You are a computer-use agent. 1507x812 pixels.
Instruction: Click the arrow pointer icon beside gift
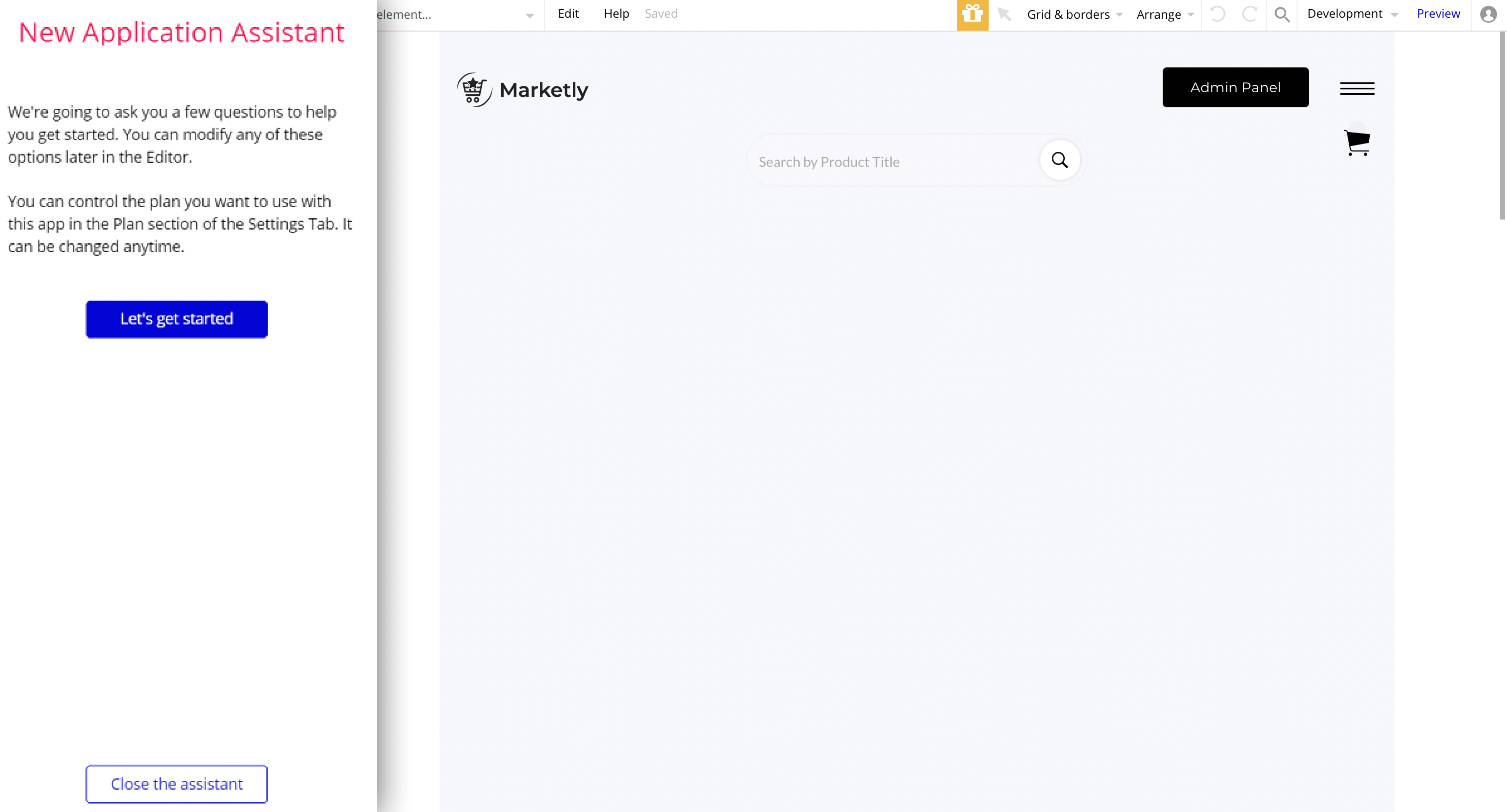click(1004, 14)
